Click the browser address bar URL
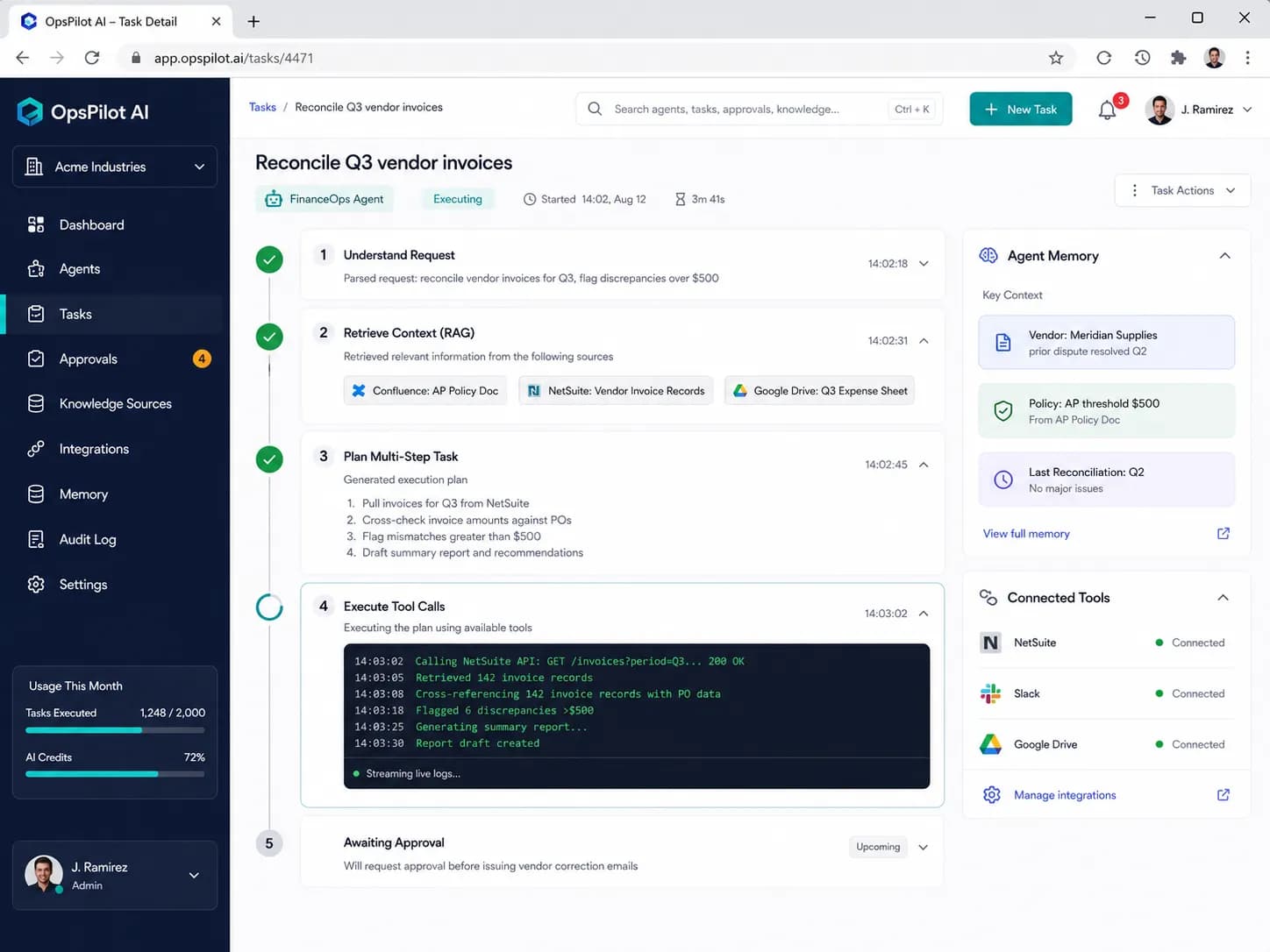 click(x=233, y=58)
